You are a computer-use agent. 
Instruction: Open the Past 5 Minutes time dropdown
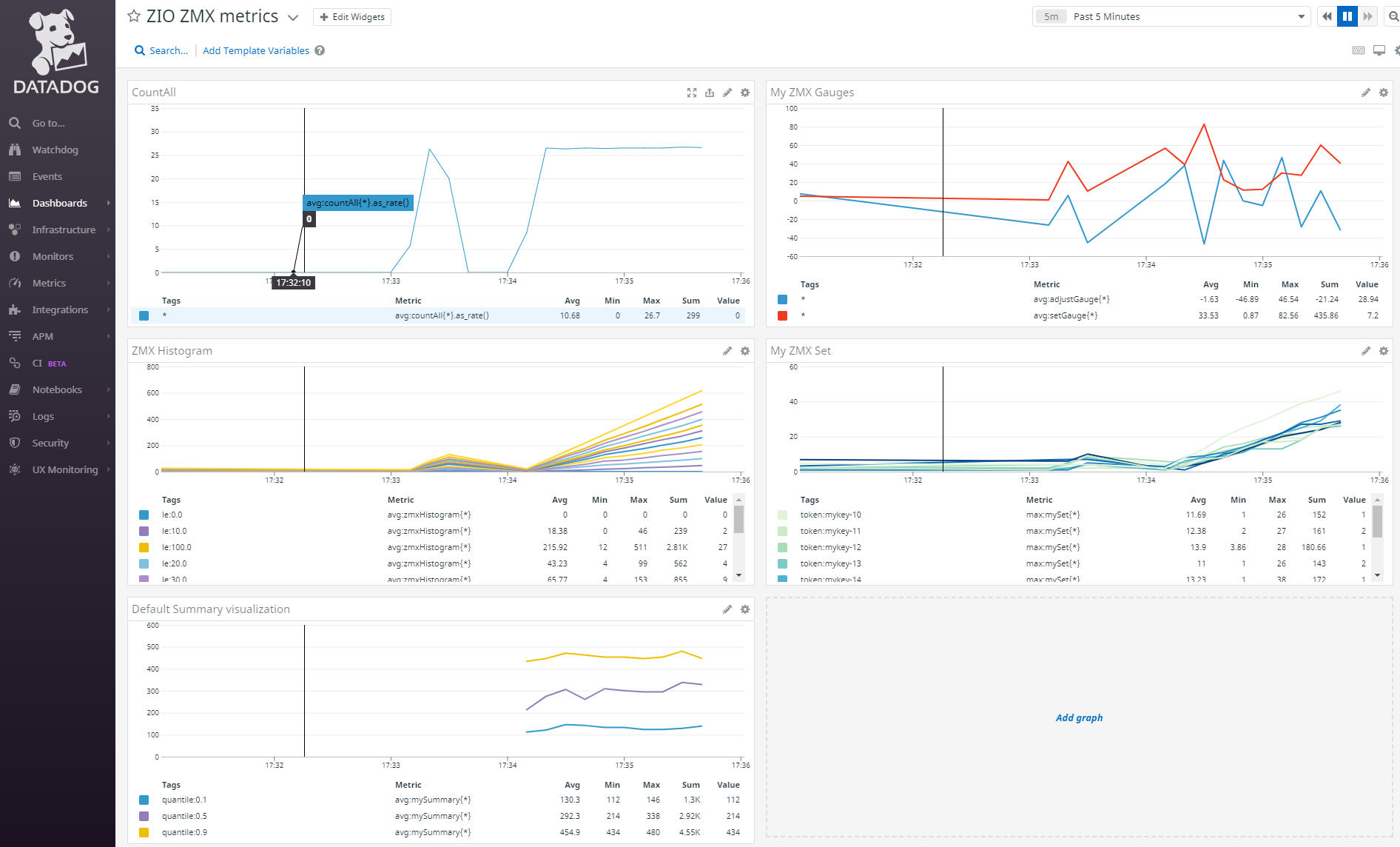(1171, 16)
